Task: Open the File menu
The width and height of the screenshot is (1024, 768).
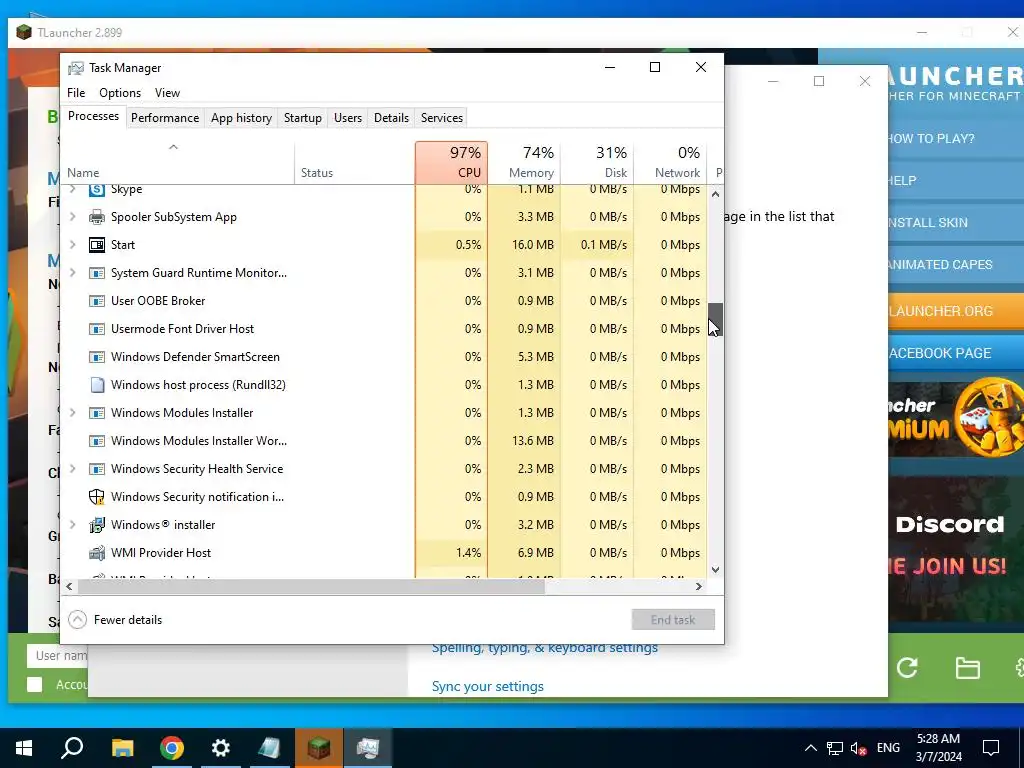Action: 76,93
